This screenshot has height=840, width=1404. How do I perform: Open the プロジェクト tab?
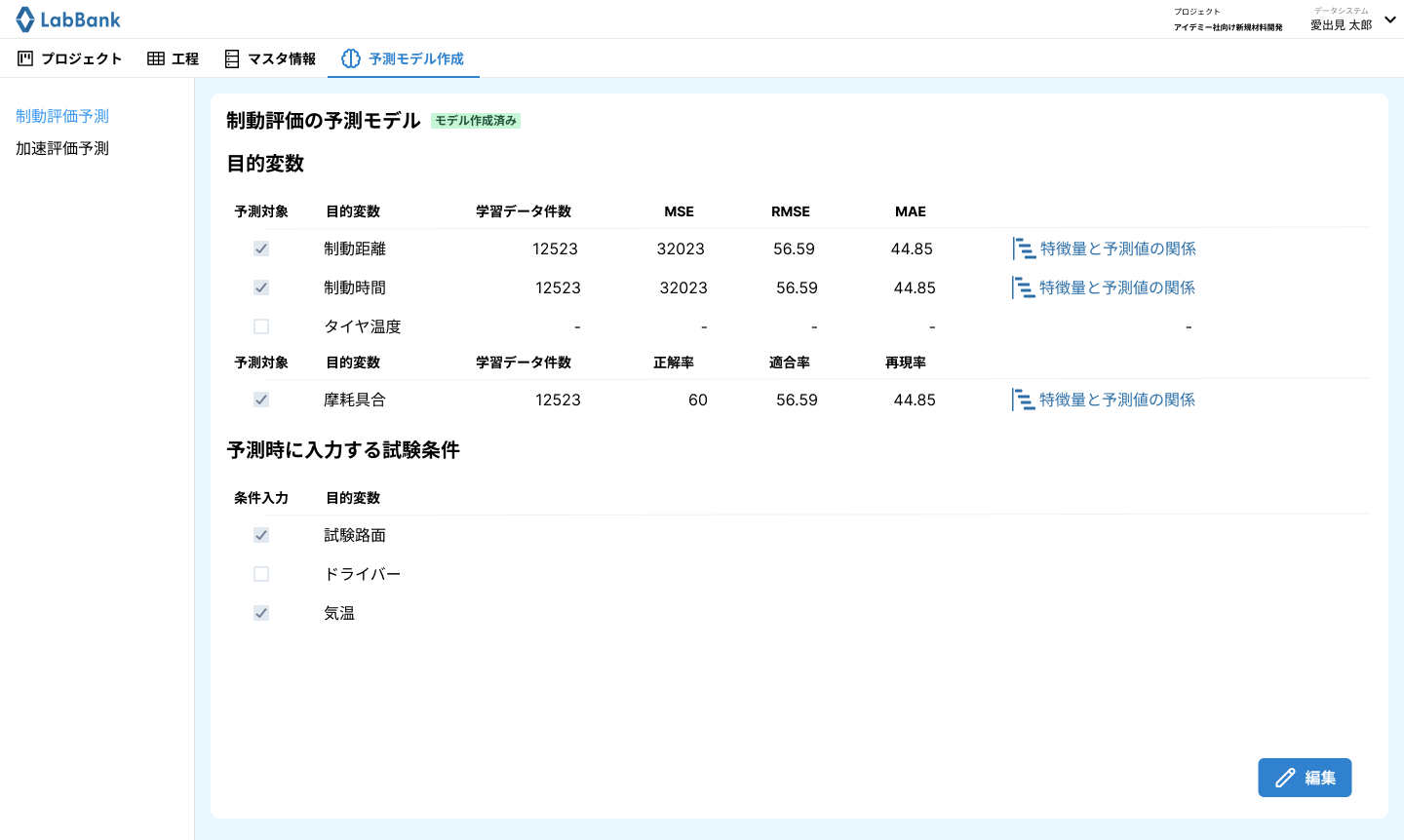70,58
